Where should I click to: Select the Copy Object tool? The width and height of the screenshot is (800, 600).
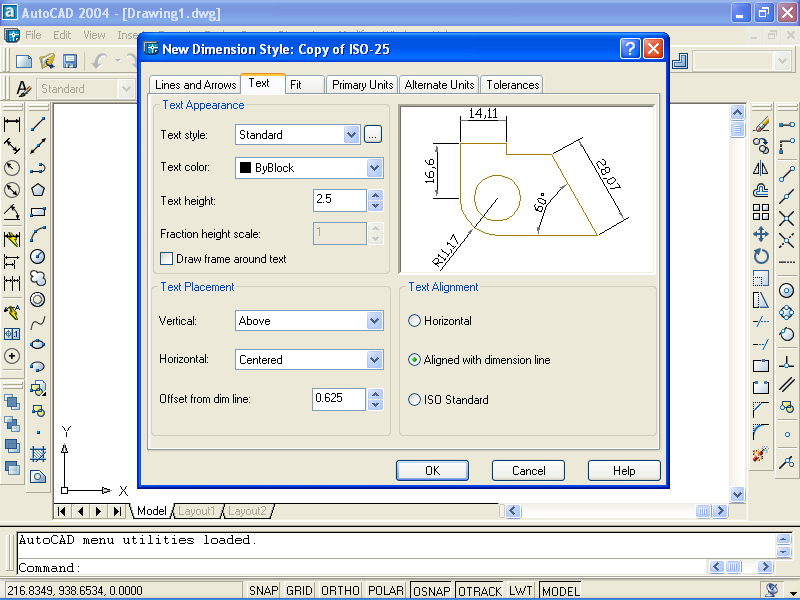[761, 146]
